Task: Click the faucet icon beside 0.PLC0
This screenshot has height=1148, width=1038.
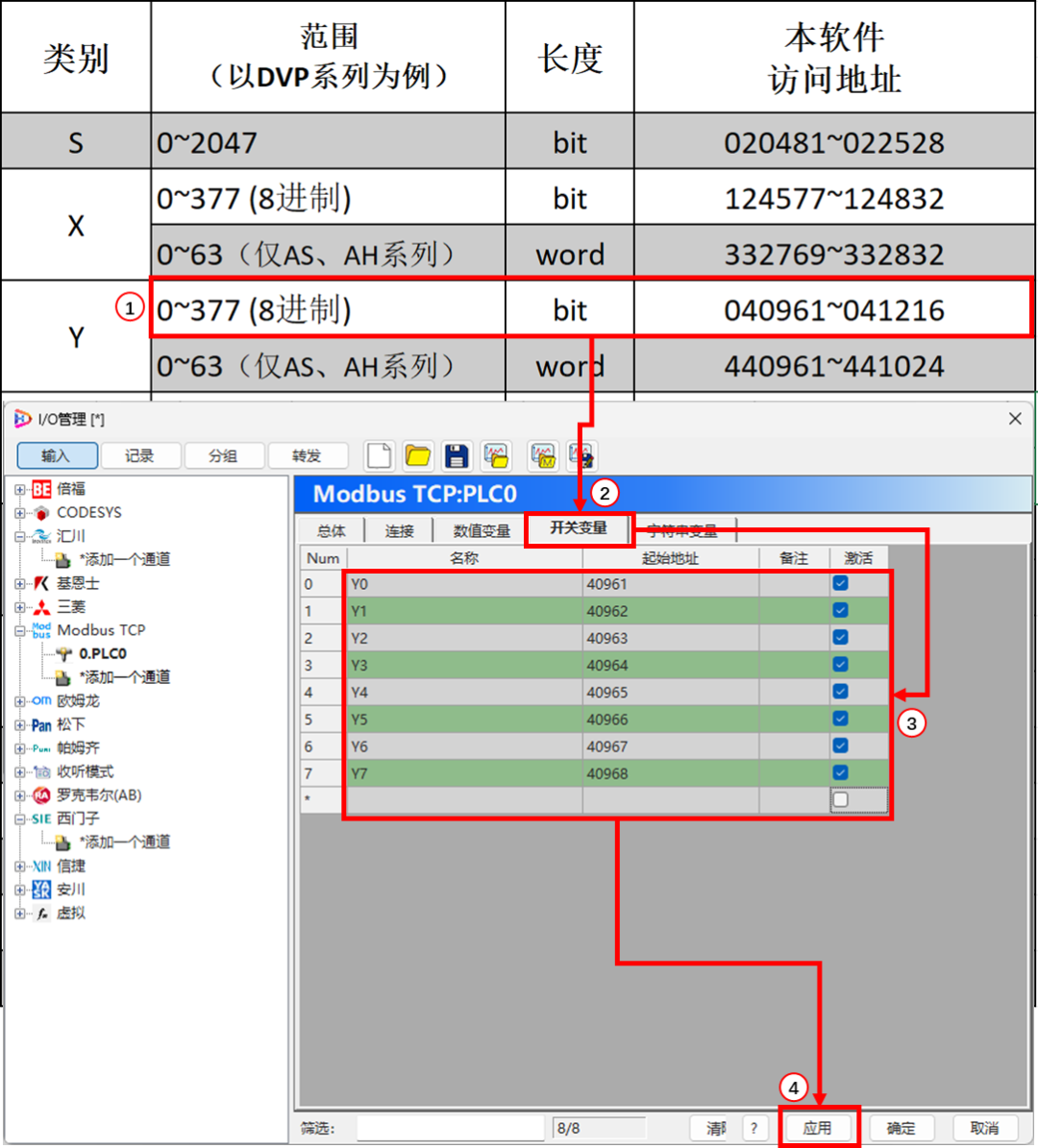Action: [64, 654]
